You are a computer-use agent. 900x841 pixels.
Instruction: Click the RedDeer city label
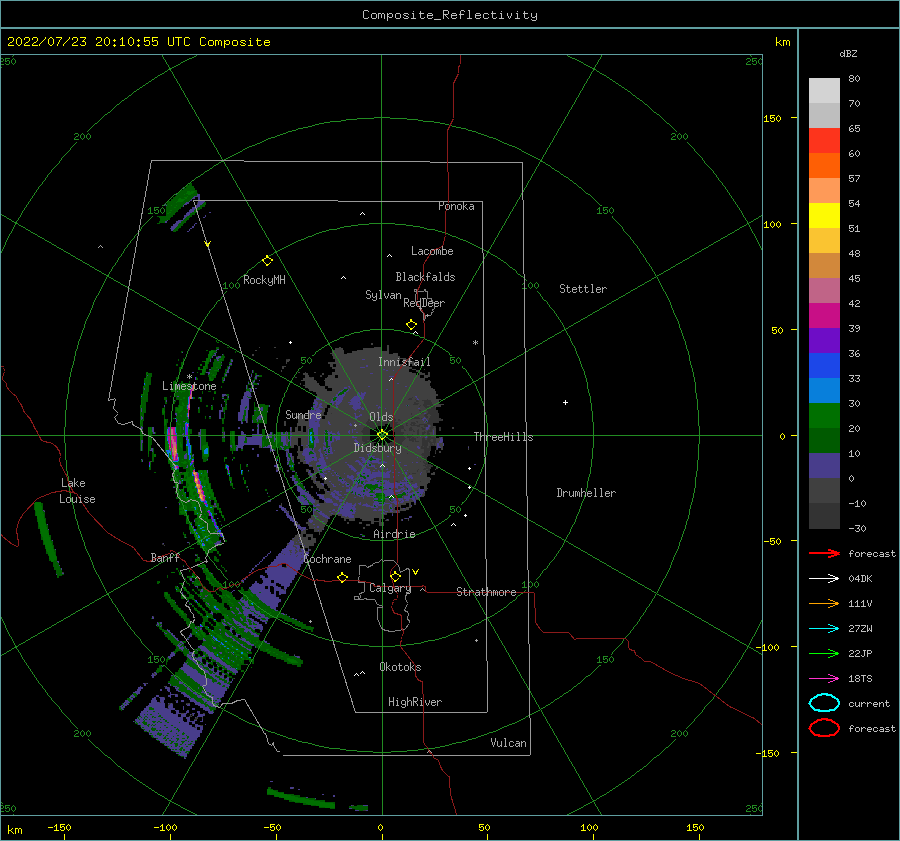coord(424,303)
